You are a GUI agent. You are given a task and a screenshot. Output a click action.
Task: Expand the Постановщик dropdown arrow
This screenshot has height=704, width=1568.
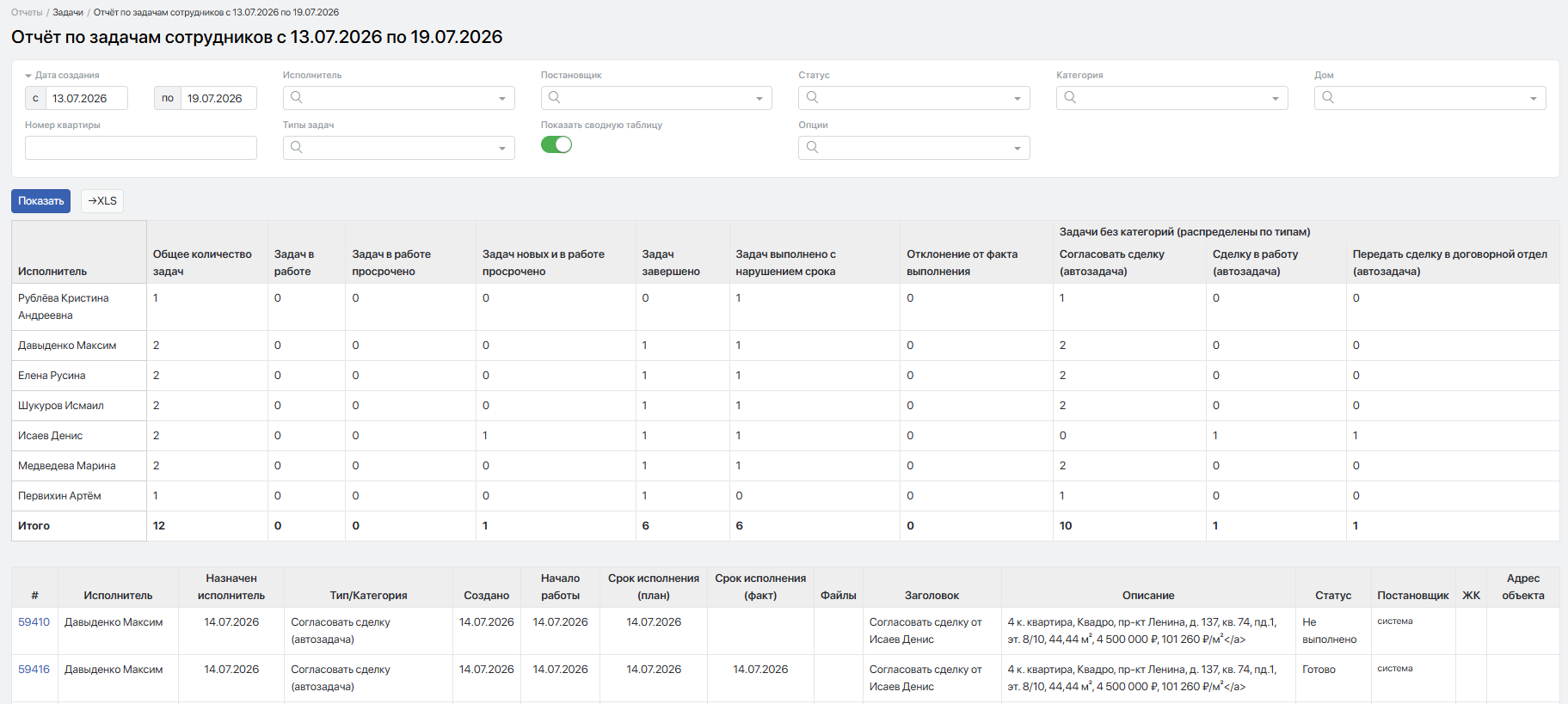click(x=759, y=99)
